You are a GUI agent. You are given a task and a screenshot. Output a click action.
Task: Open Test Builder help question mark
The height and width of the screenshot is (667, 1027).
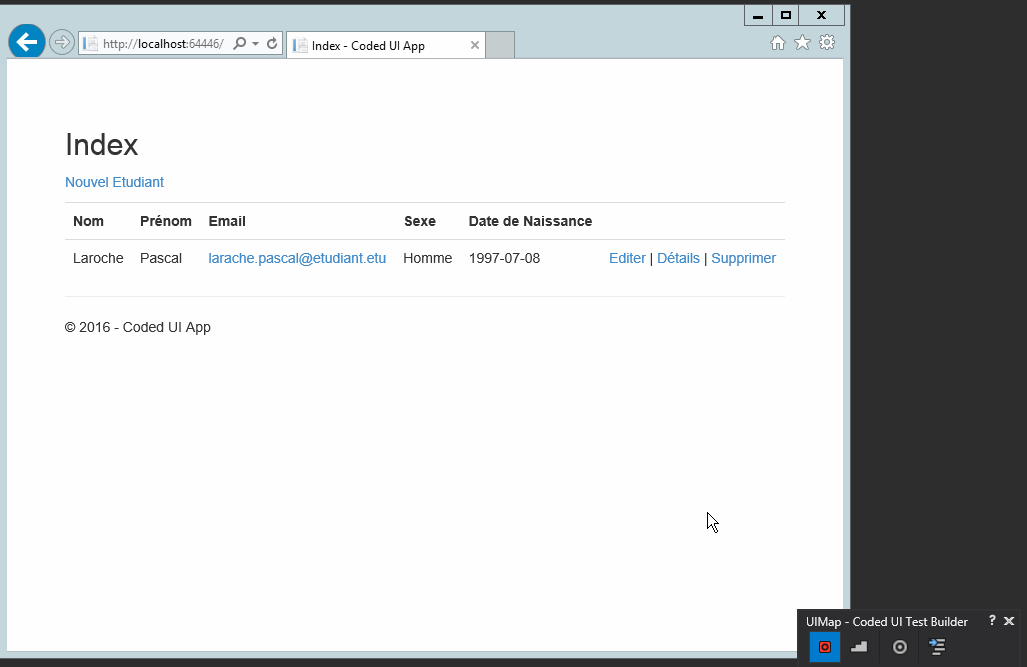992,621
